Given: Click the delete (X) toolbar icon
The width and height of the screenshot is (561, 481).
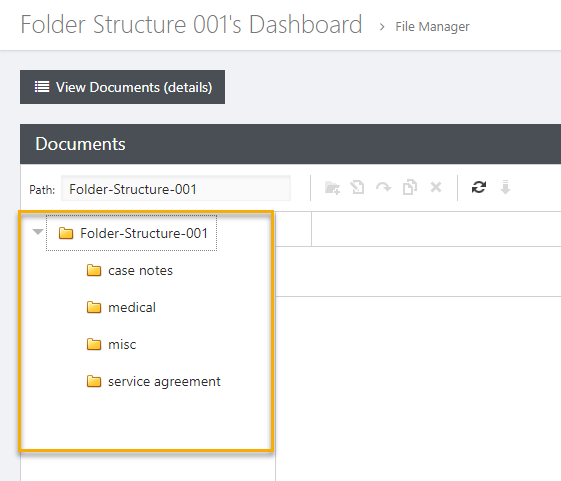Looking at the screenshot, I should (x=436, y=187).
